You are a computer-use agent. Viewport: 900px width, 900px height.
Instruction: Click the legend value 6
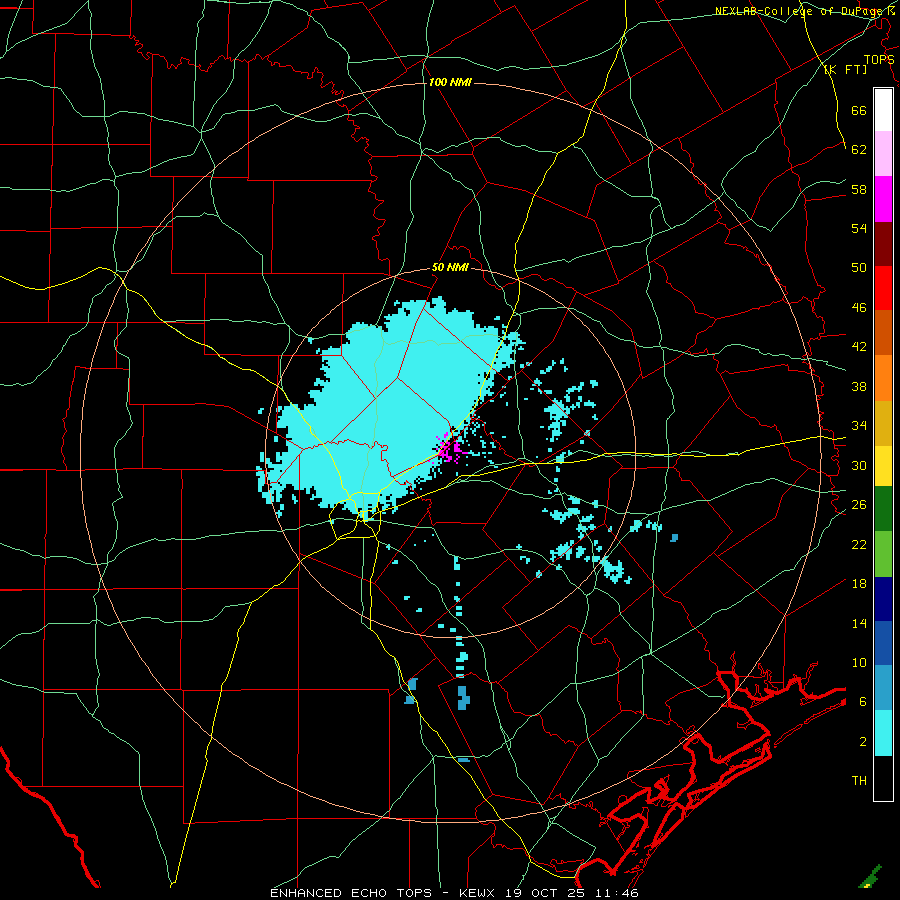863,702
